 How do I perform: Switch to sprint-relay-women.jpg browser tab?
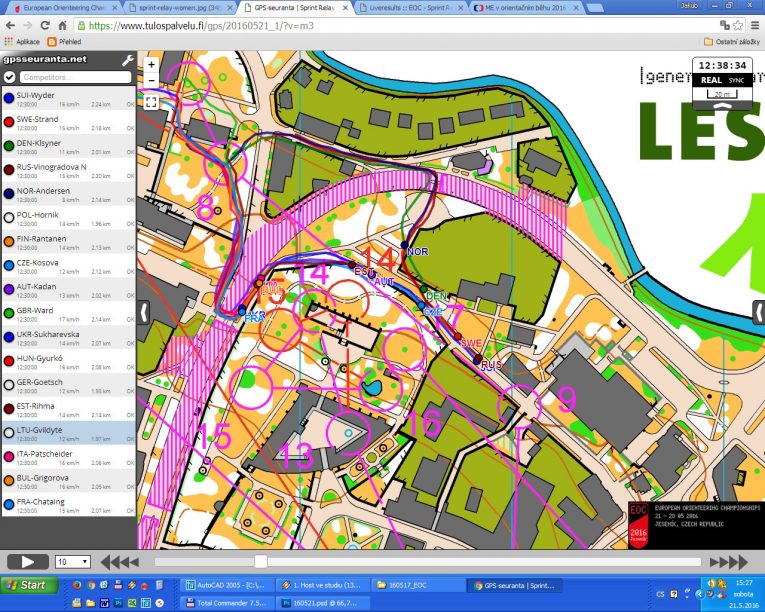click(x=180, y=8)
